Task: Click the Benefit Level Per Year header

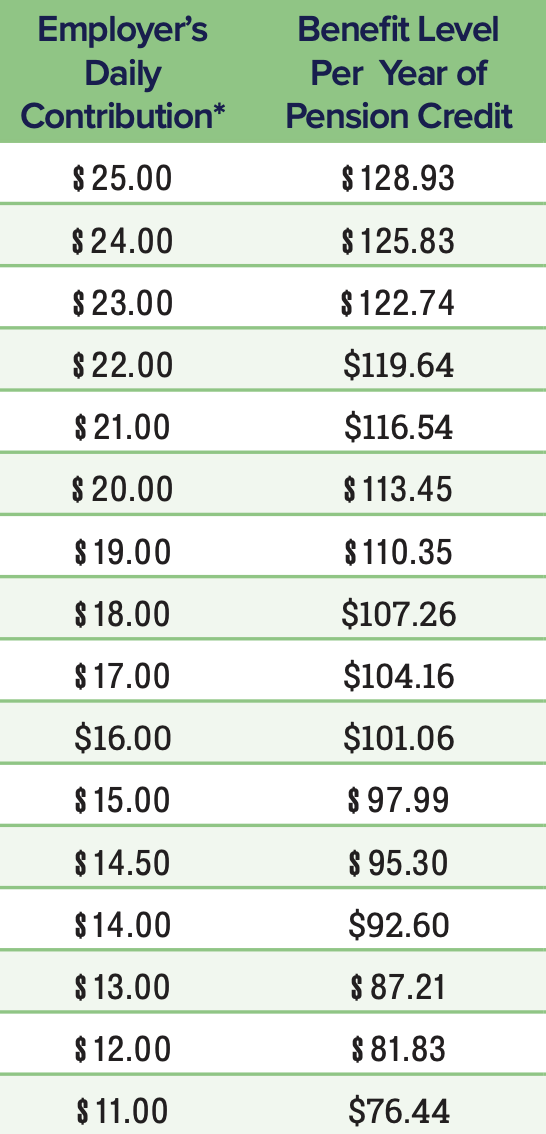Action: [399, 73]
